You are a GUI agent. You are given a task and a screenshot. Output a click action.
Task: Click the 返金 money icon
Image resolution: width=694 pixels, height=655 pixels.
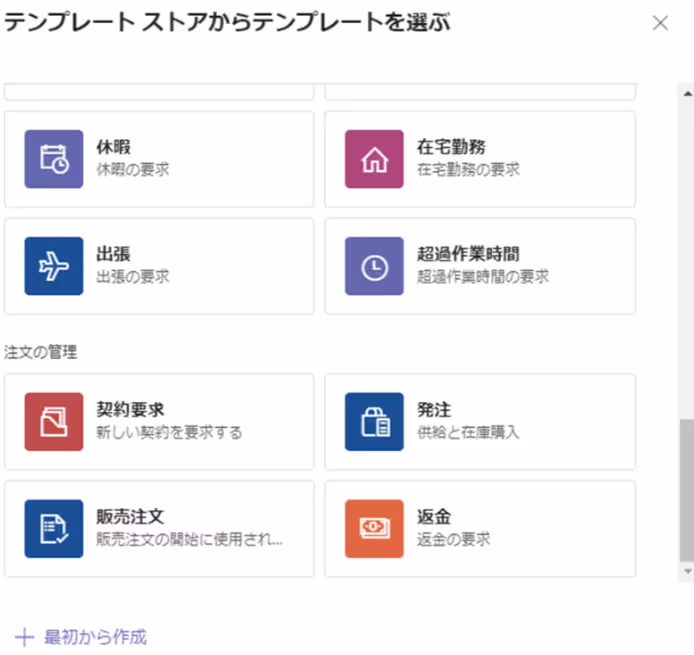pos(374,529)
